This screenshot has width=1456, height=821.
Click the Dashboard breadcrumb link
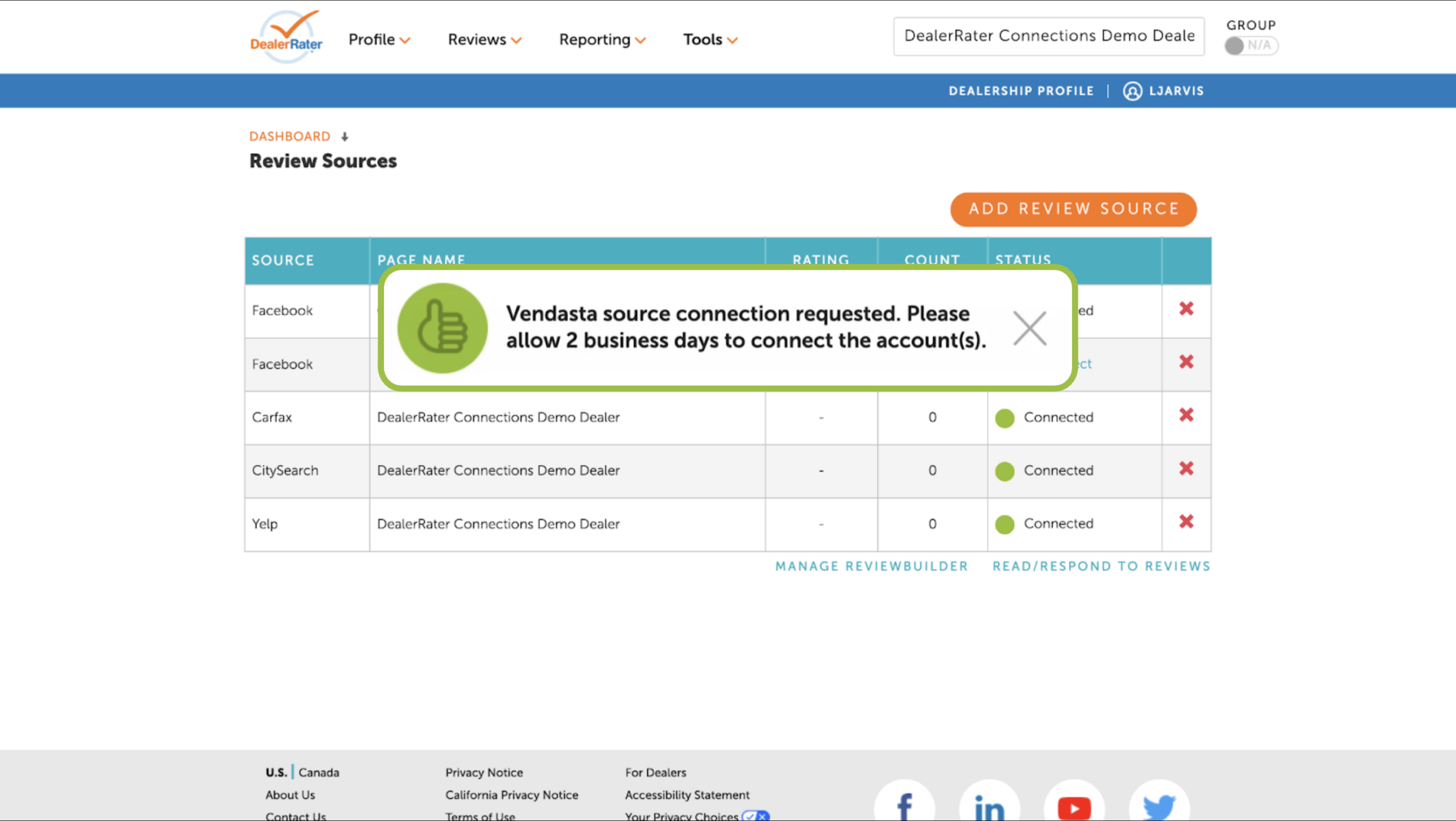[289, 137]
